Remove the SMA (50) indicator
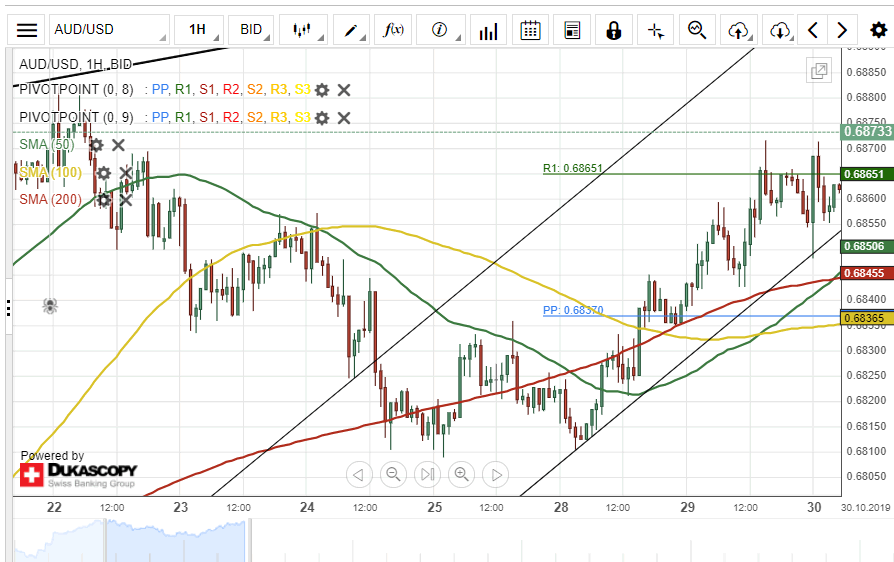 point(118,145)
